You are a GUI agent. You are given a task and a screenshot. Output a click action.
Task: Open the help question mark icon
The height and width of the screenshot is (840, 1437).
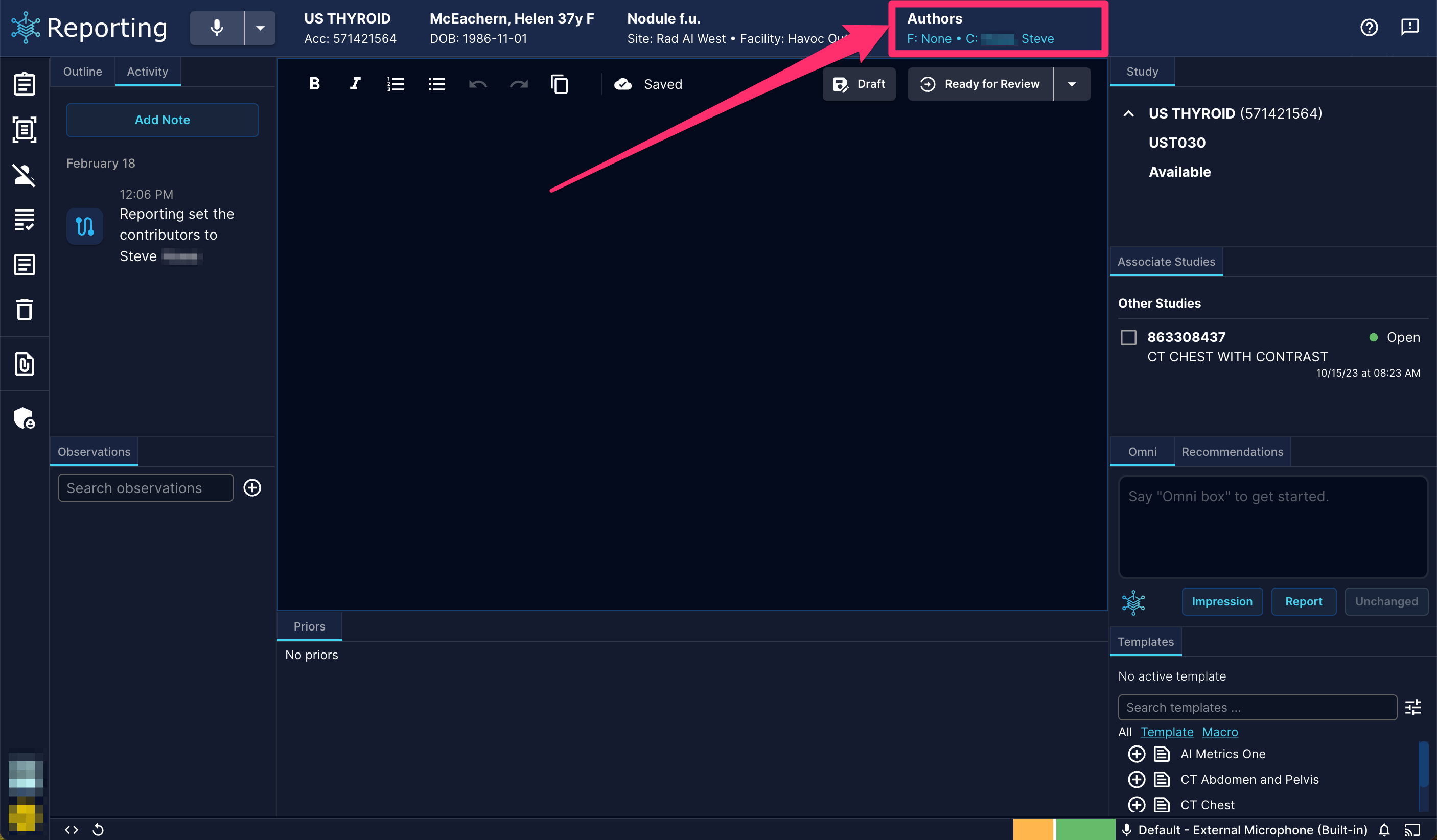click(1369, 28)
